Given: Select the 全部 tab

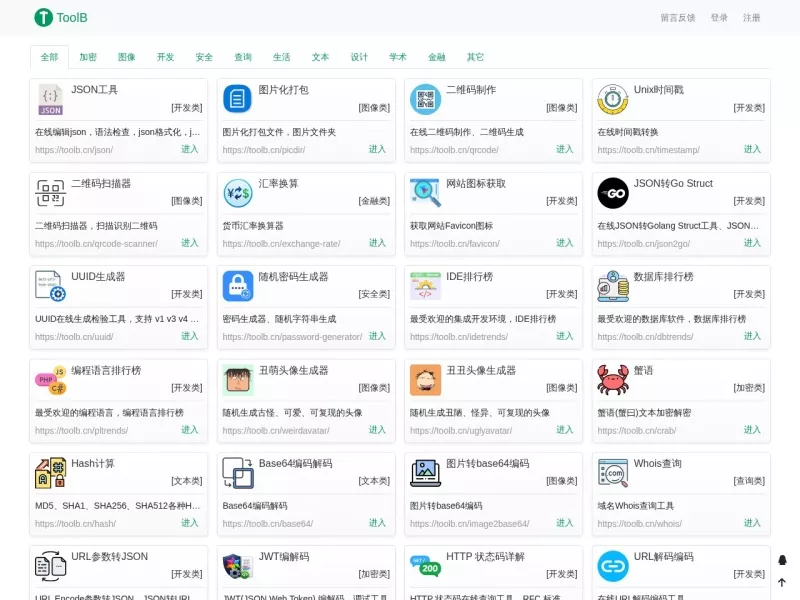Looking at the screenshot, I should [49, 57].
